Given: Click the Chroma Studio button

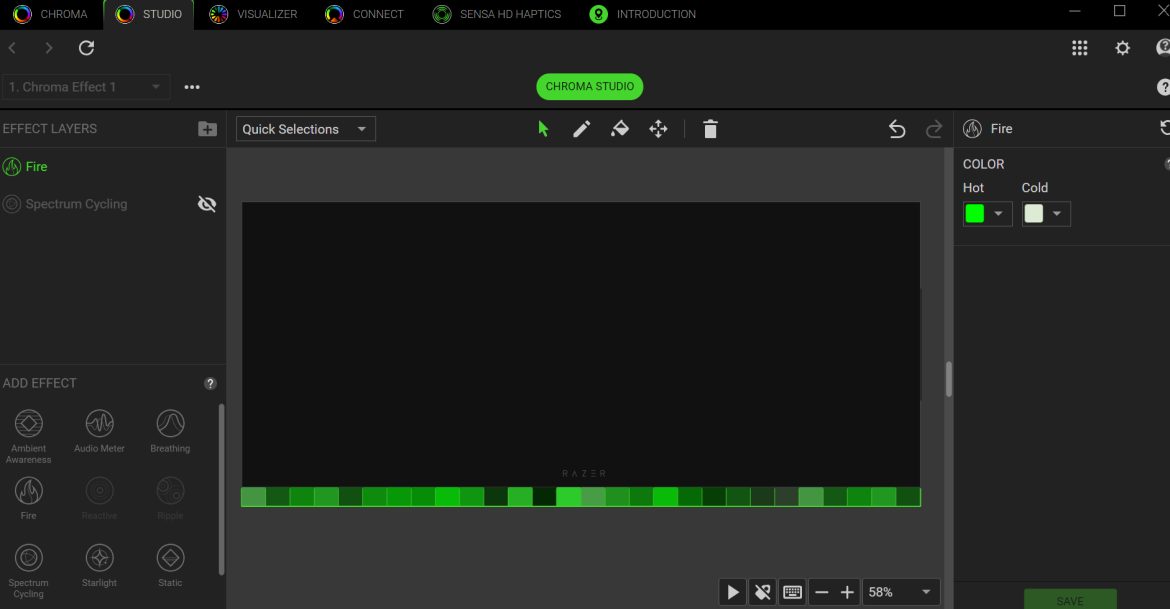Looking at the screenshot, I should pos(589,87).
